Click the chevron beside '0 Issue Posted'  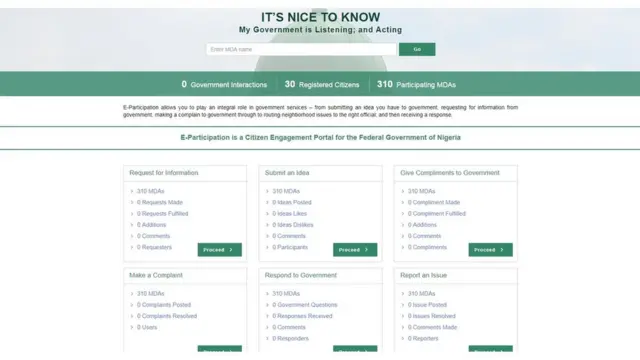(403, 305)
